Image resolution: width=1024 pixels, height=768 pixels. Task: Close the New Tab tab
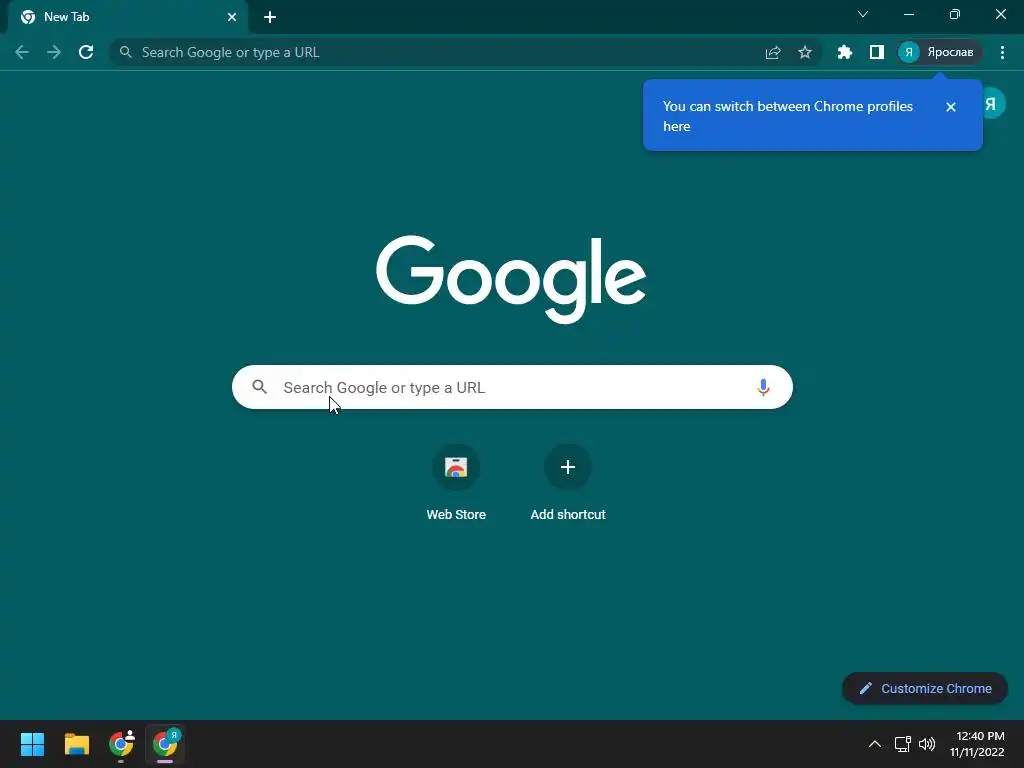(x=232, y=17)
